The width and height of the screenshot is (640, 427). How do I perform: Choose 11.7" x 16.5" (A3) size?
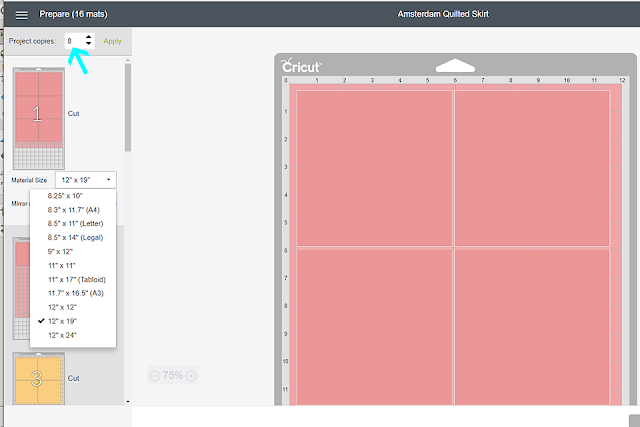pyautogui.click(x=76, y=293)
